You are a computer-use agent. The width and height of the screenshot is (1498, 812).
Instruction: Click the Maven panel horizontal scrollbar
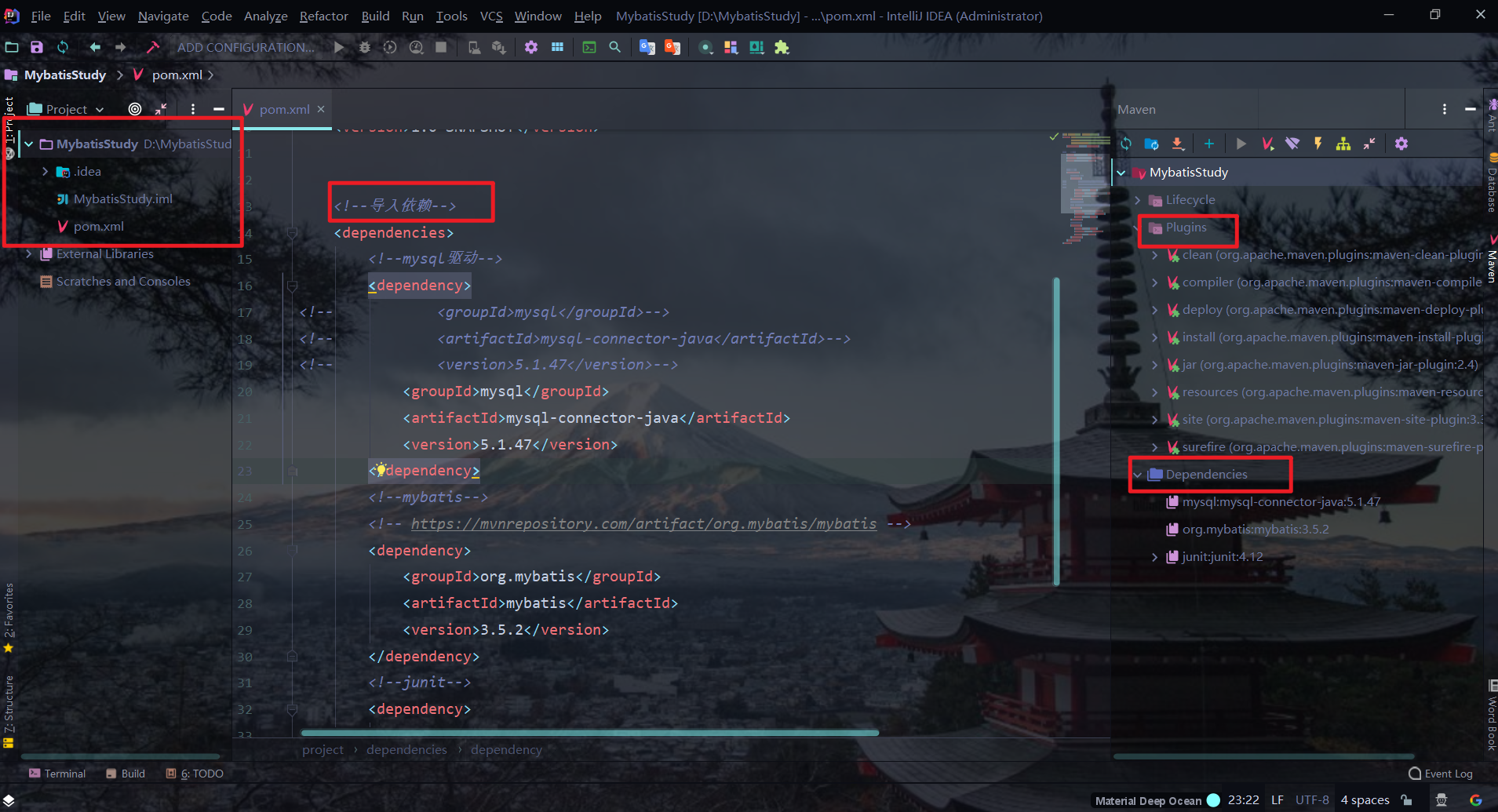pos(1263,756)
